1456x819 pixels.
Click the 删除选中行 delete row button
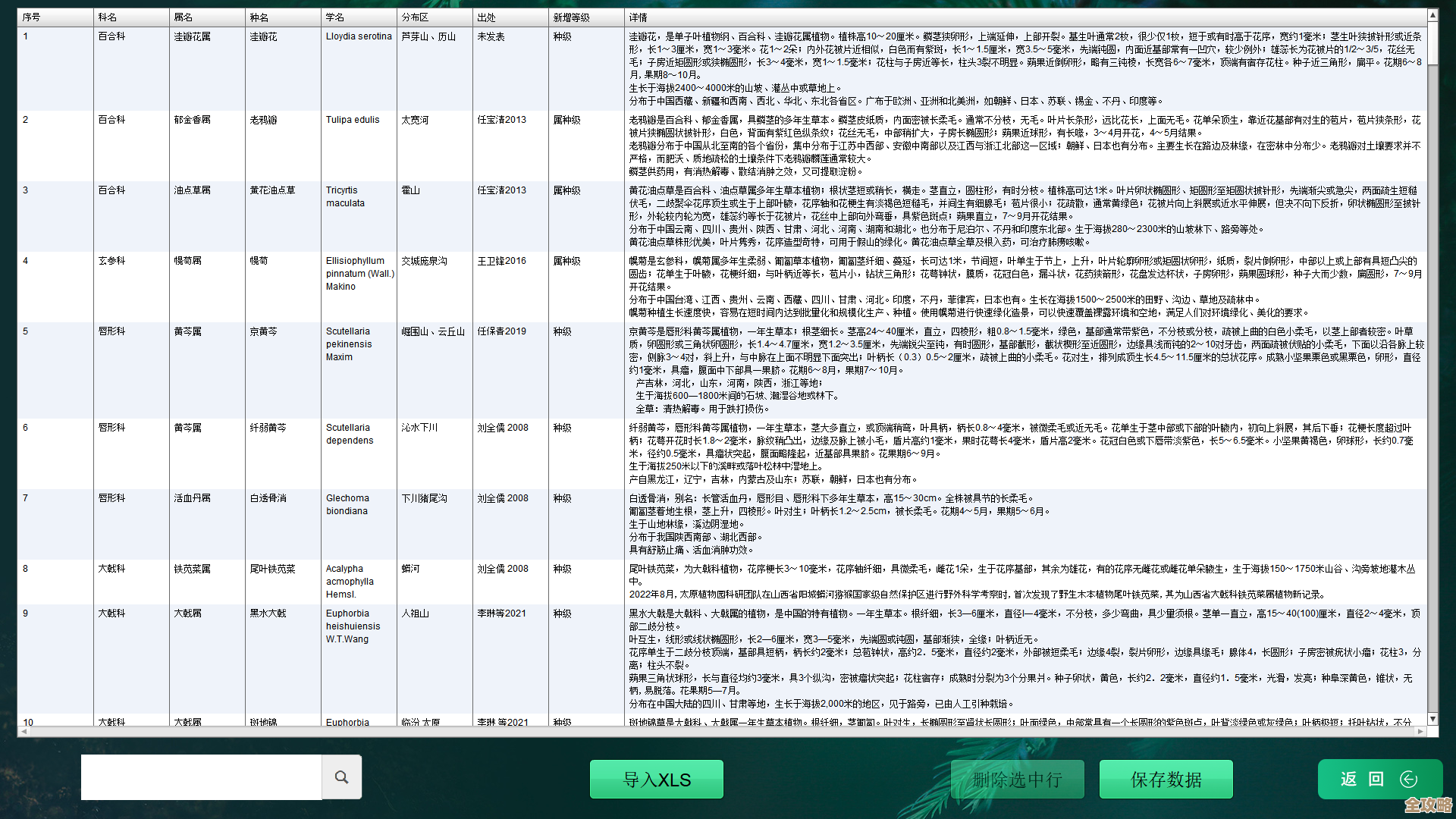coord(1017,780)
